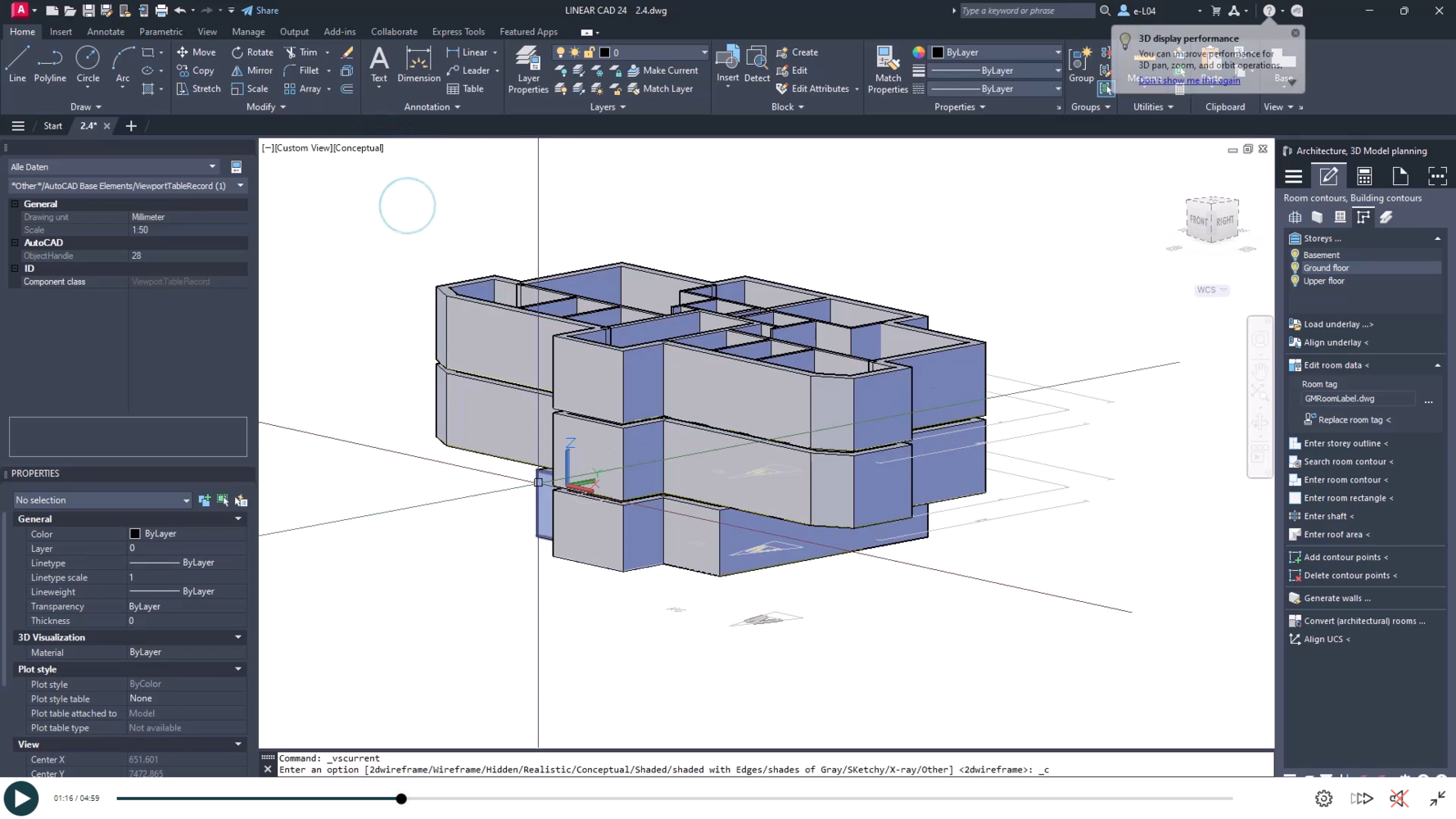Switch to the Annotate ribbon tab
The height and width of the screenshot is (819, 1456).
point(106,32)
